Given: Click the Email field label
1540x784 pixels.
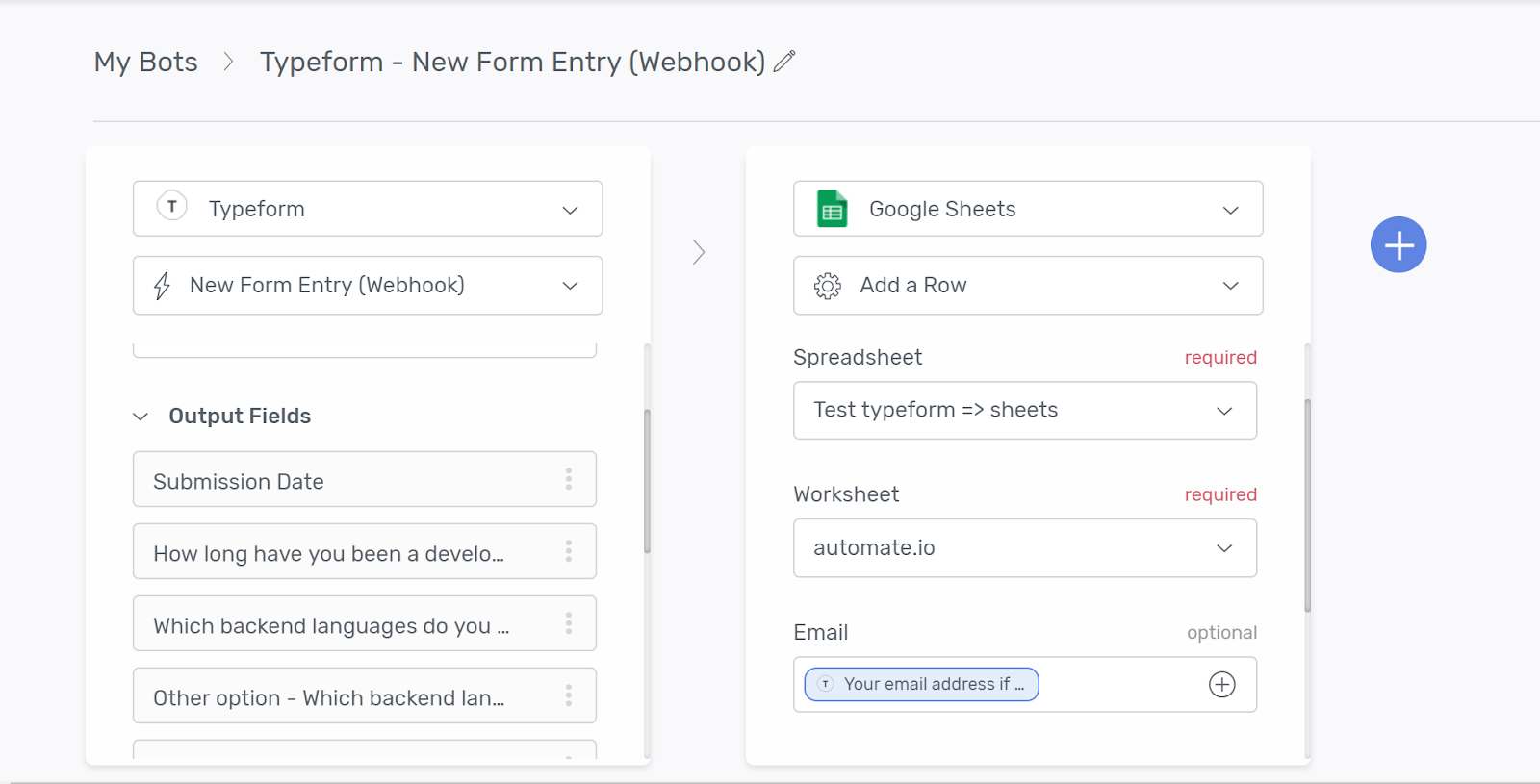Looking at the screenshot, I should tap(821, 632).
